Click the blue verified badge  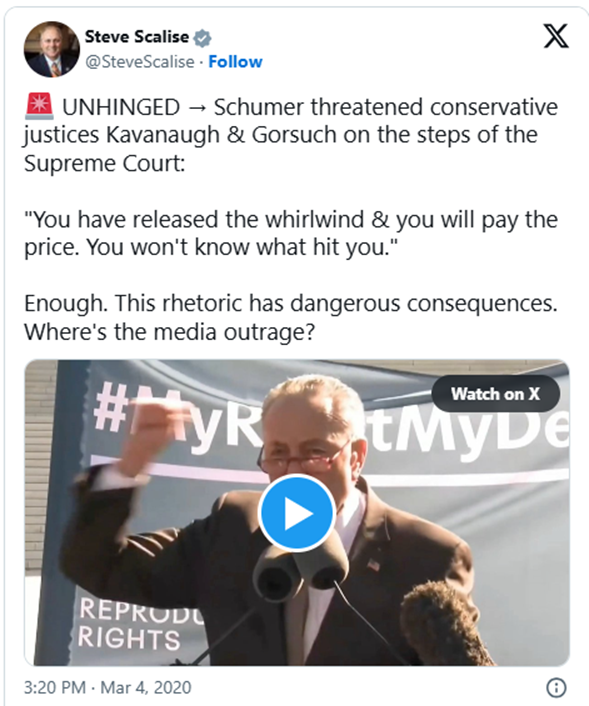pyautogui.click(x=202, y=38)
